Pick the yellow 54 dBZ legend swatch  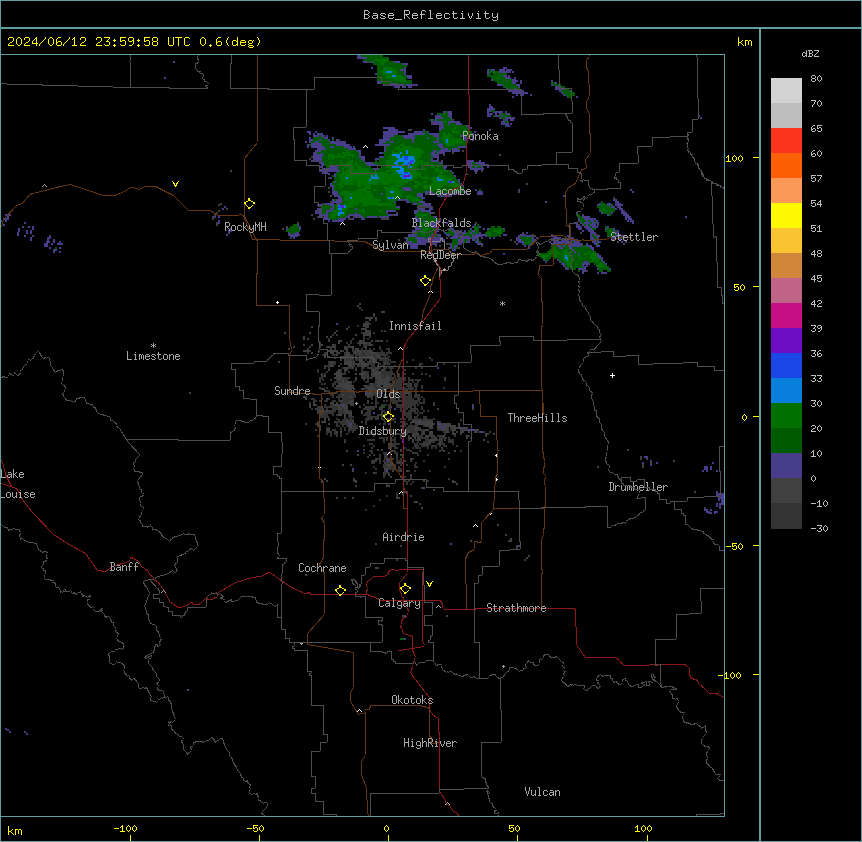(786, 215)
